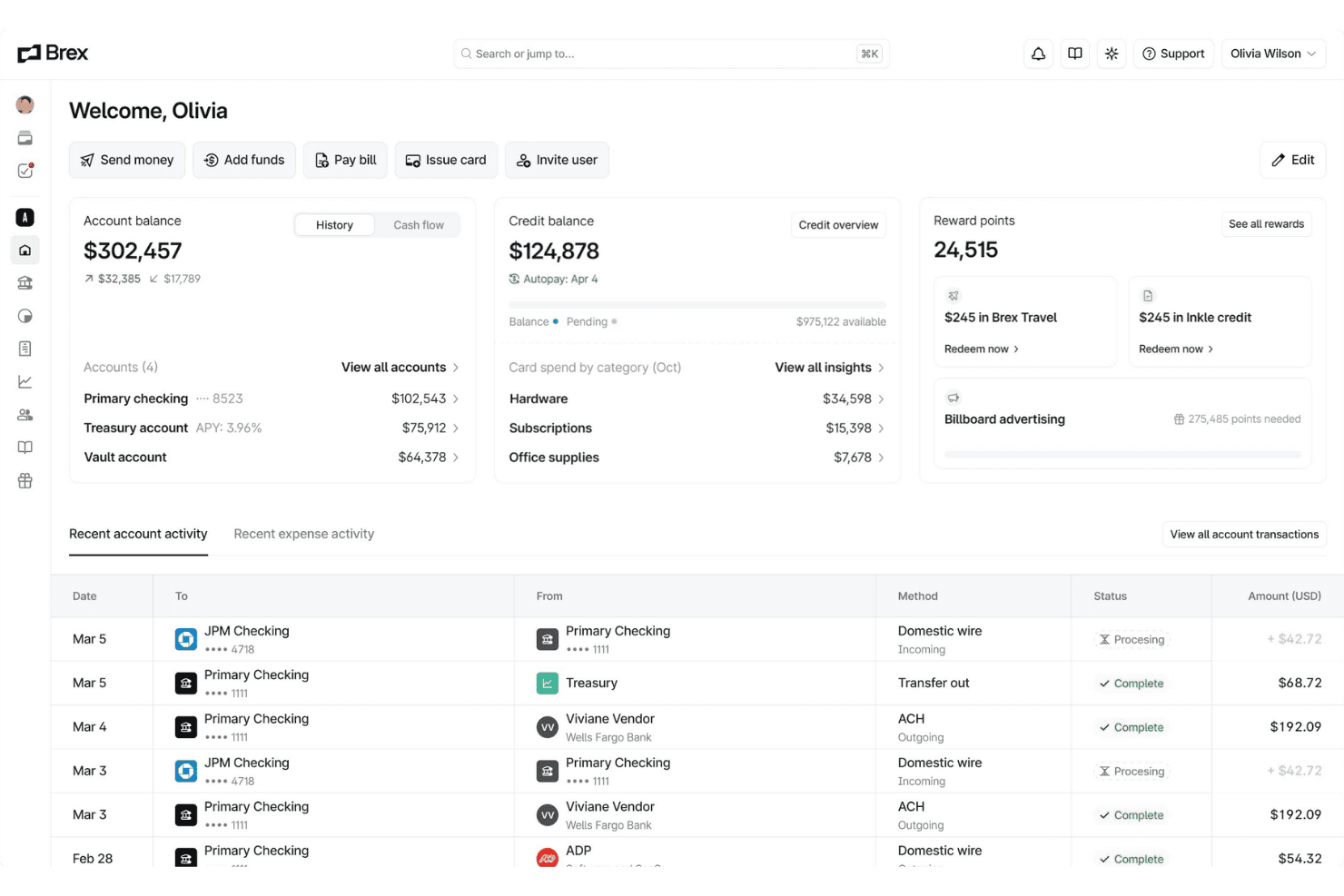Click the Send money button
This screenshot has height=896, width=1344.
click(127, 160)
